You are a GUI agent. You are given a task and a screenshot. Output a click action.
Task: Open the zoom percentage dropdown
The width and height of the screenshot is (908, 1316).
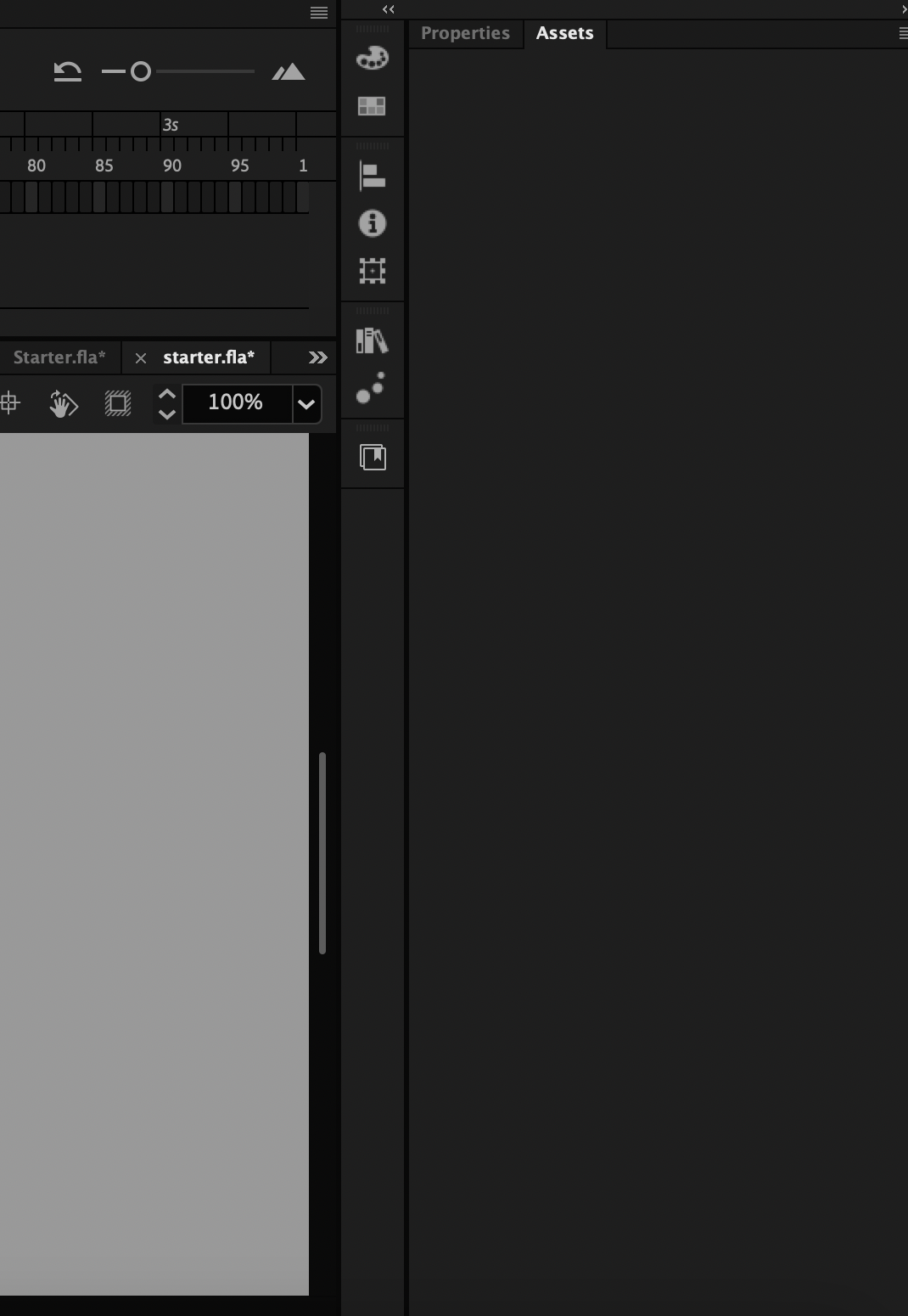point(306,403)
